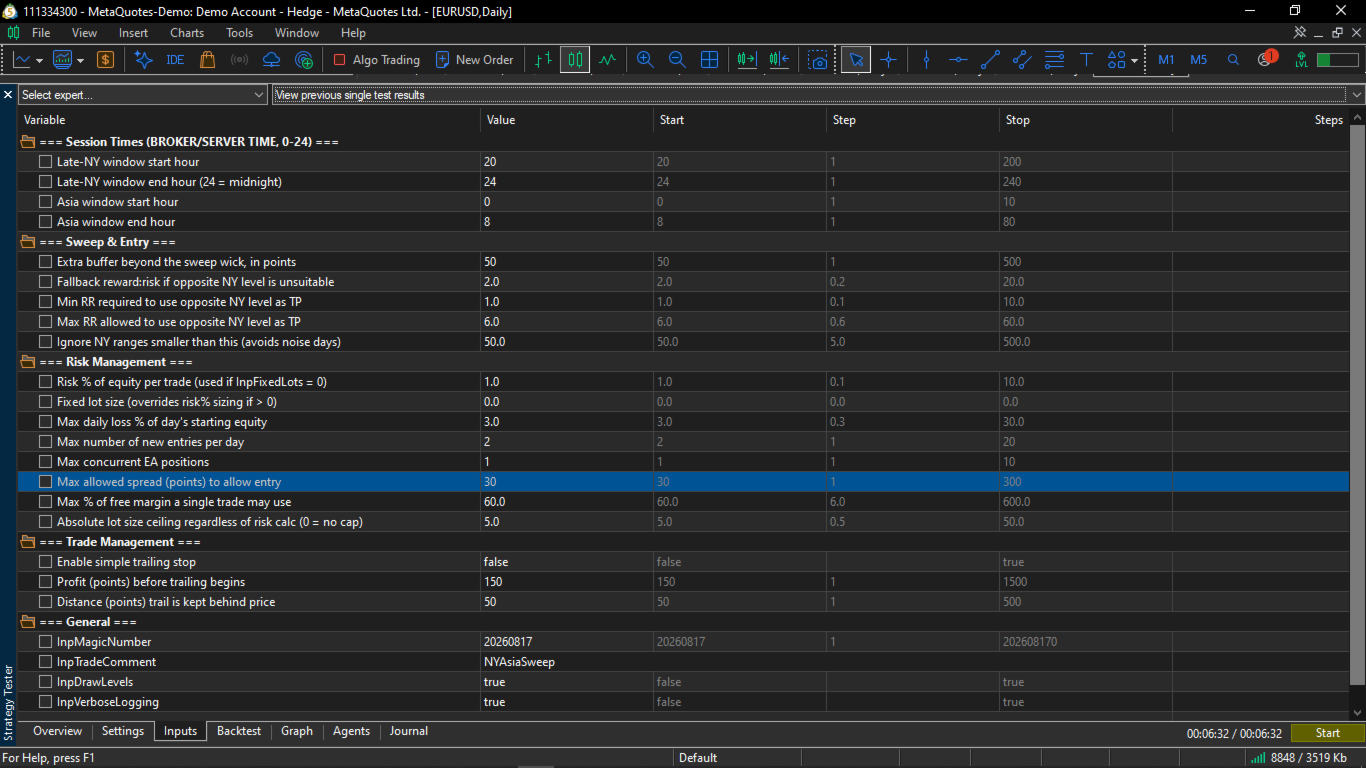
Task: Click the Max allowed spread value 30
Action: 566,482
